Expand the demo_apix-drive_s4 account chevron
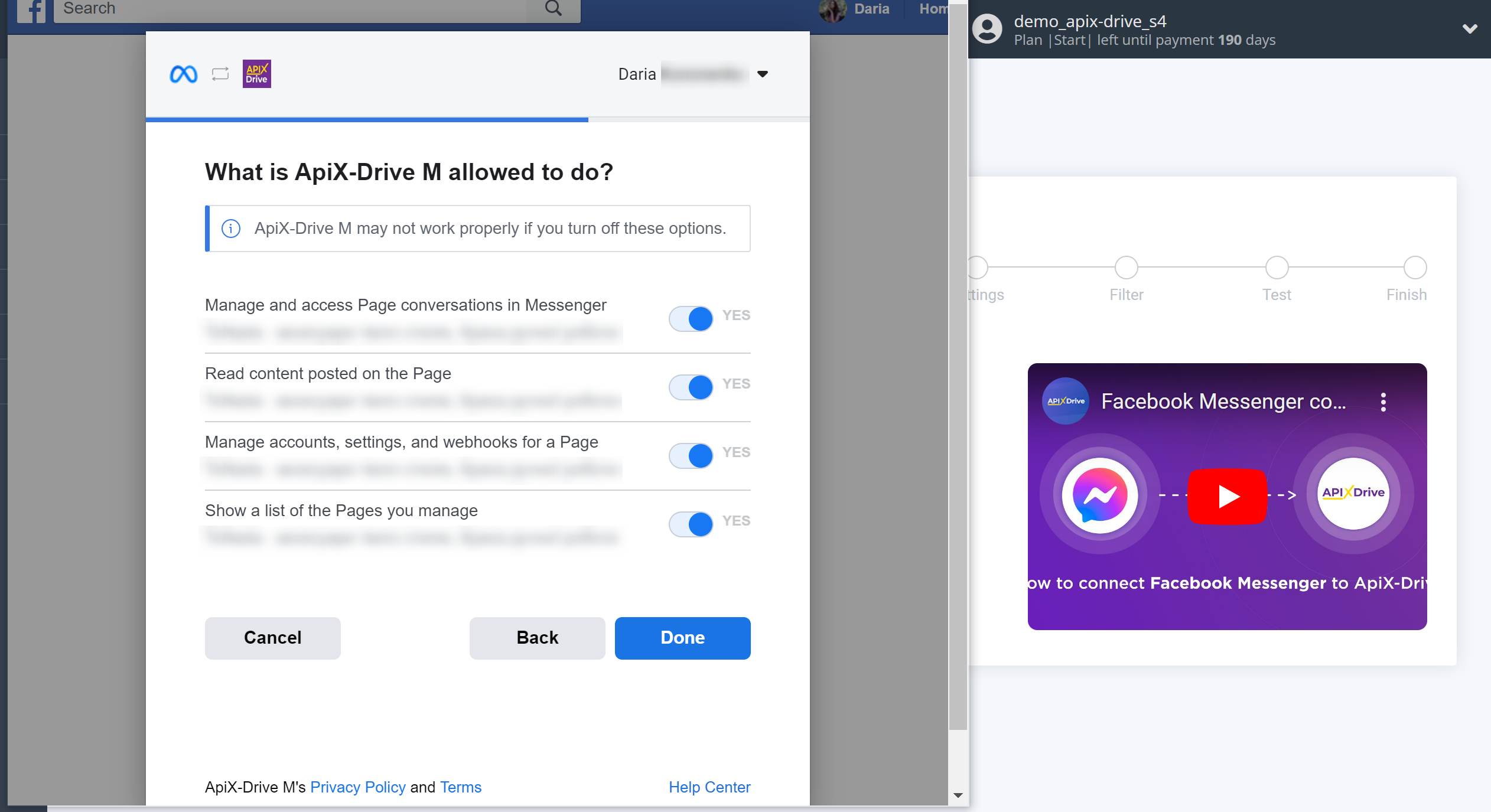The height and width of the screenshot is (812, 1491). [1470, 29]
